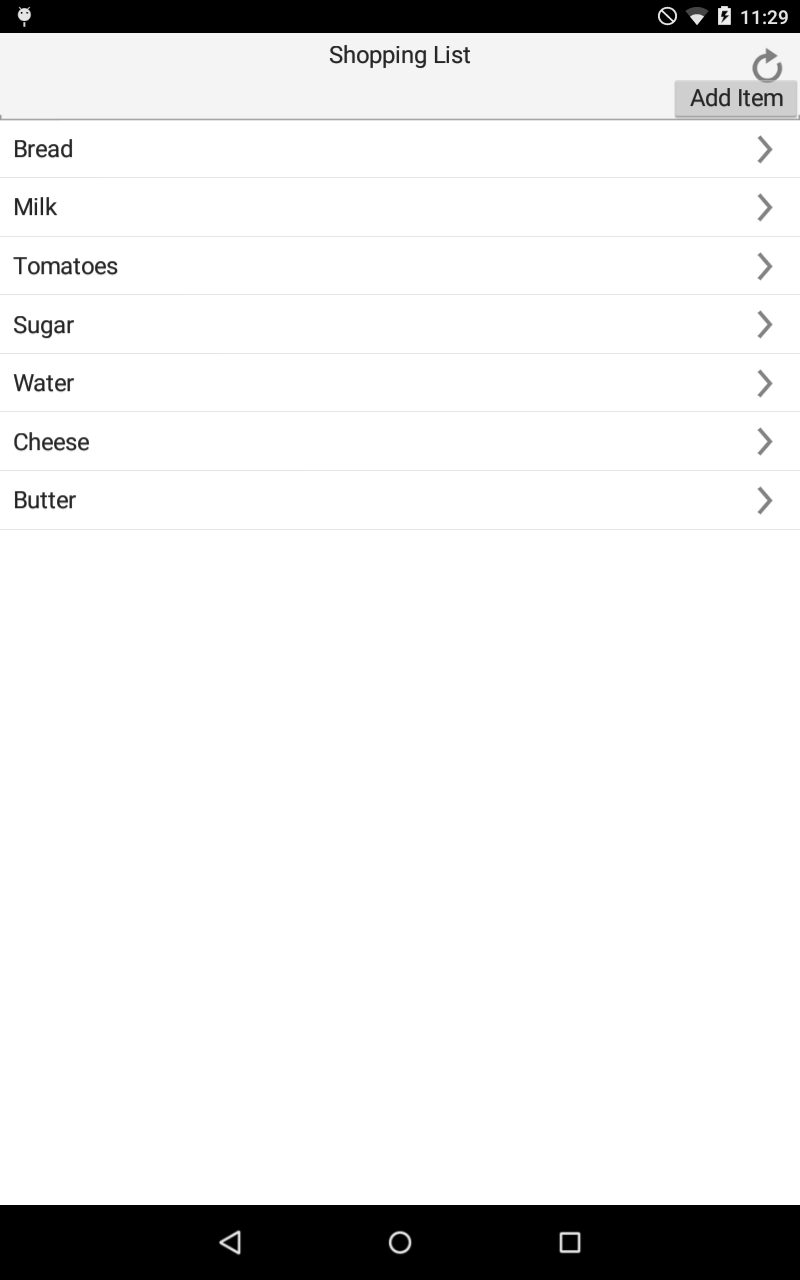Open Water item via chevron
The height and width of the screenshot is (1280, 800).
(x=765, y=383)
